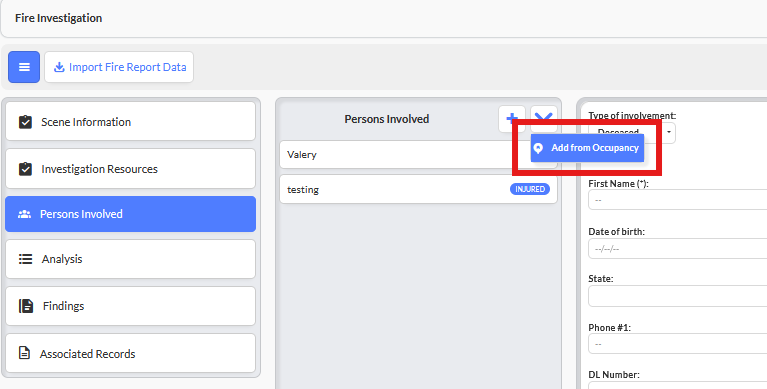767x389 pixels.
Task: Open the blue hamburger menu button
Action: pos(24,67)
